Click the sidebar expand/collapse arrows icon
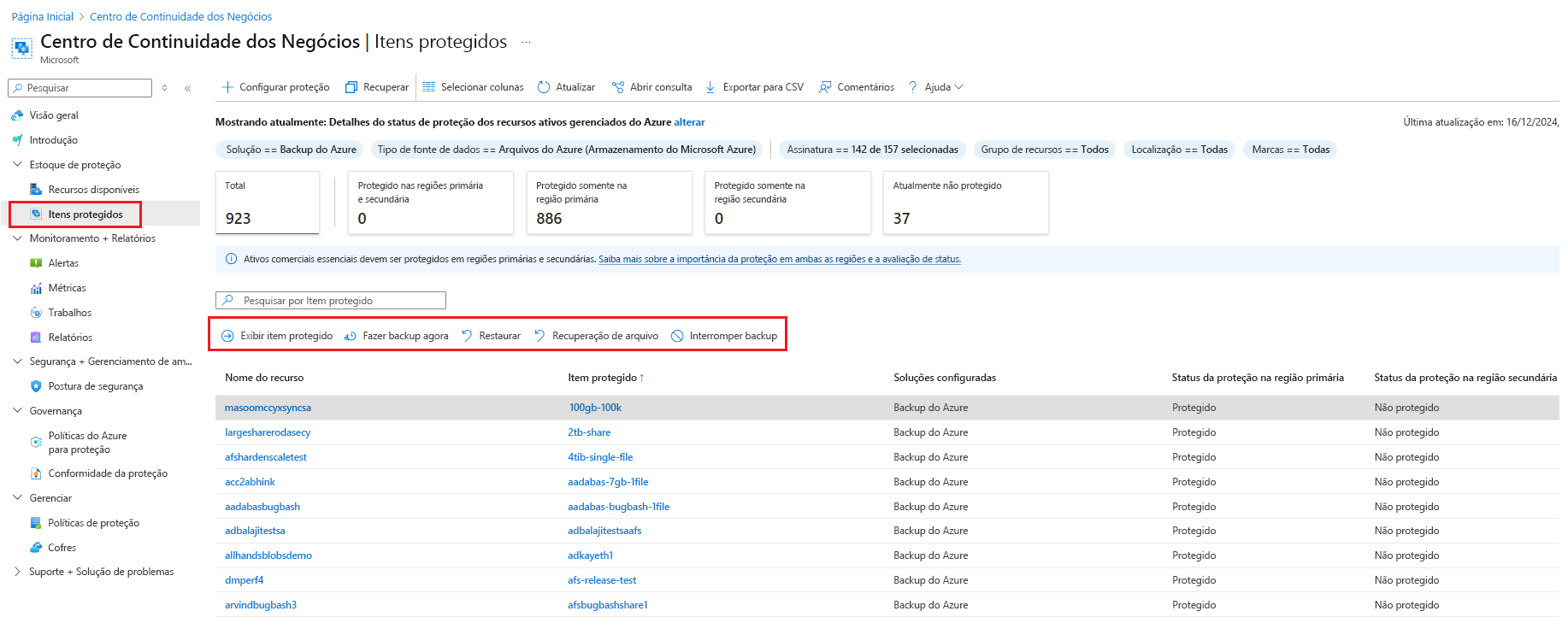 click(164, 88)
